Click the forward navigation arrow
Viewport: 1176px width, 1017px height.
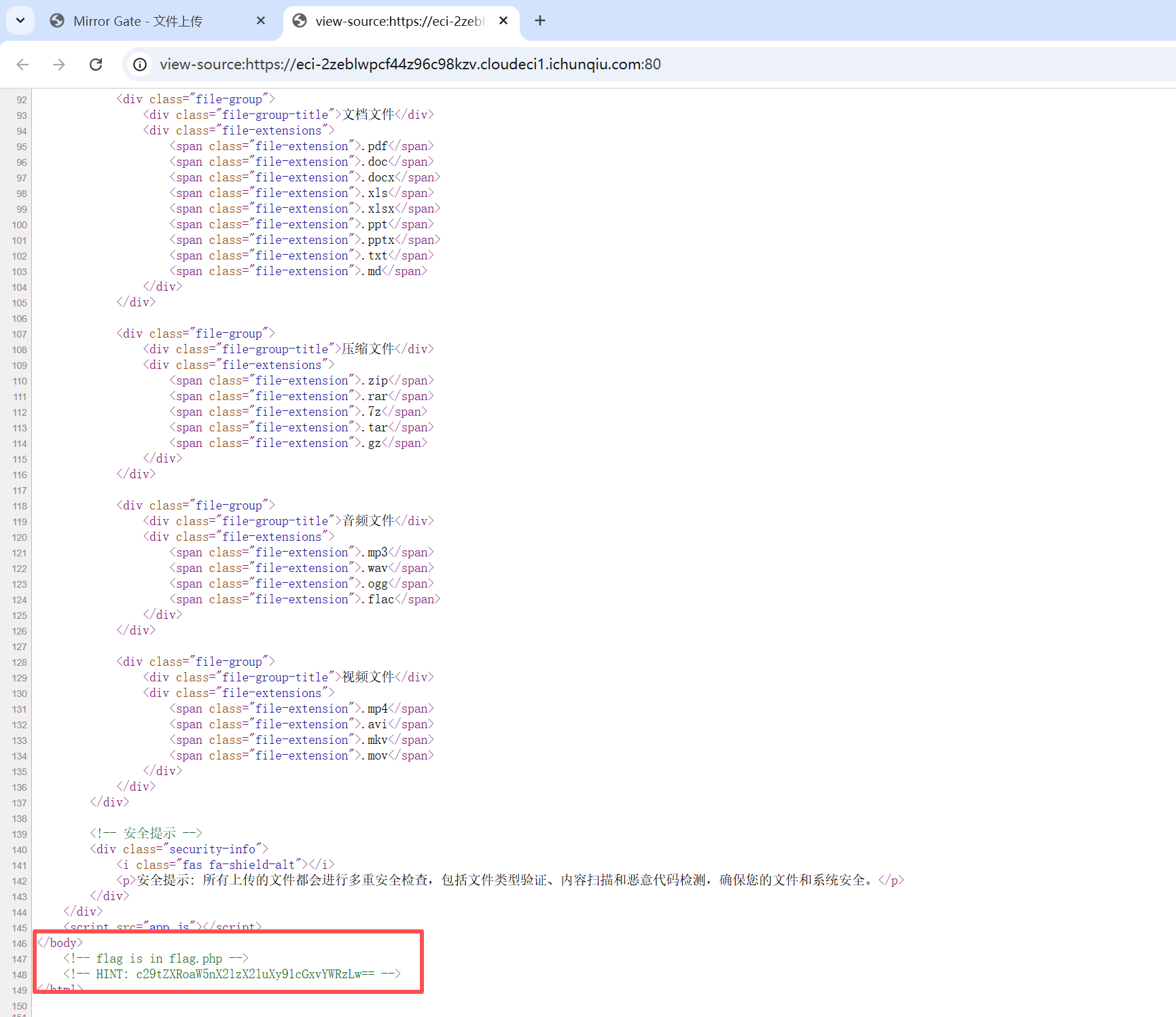point(59,65)
